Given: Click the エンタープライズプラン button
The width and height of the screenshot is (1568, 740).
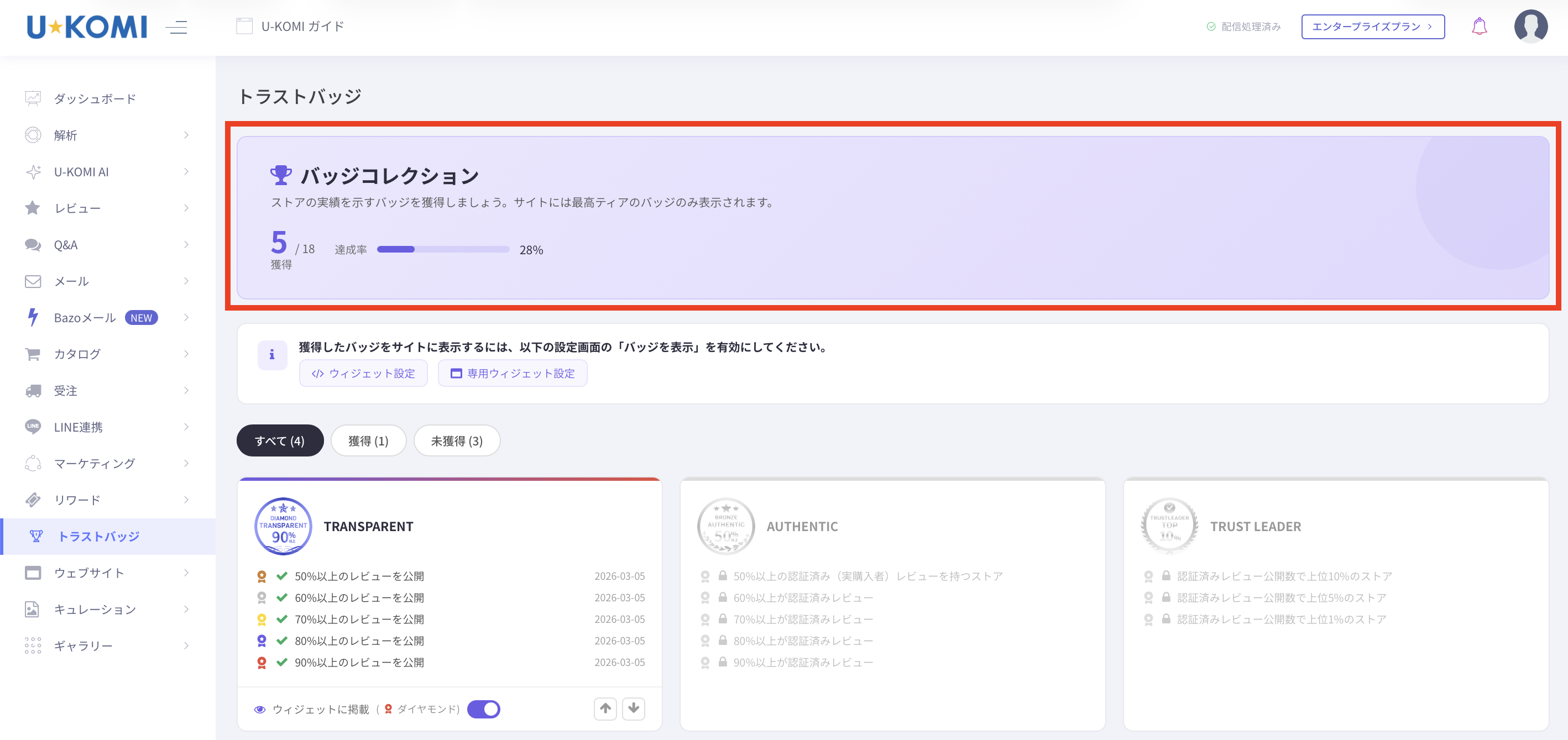Looking at the screenshot, I should pos(1372,27).
